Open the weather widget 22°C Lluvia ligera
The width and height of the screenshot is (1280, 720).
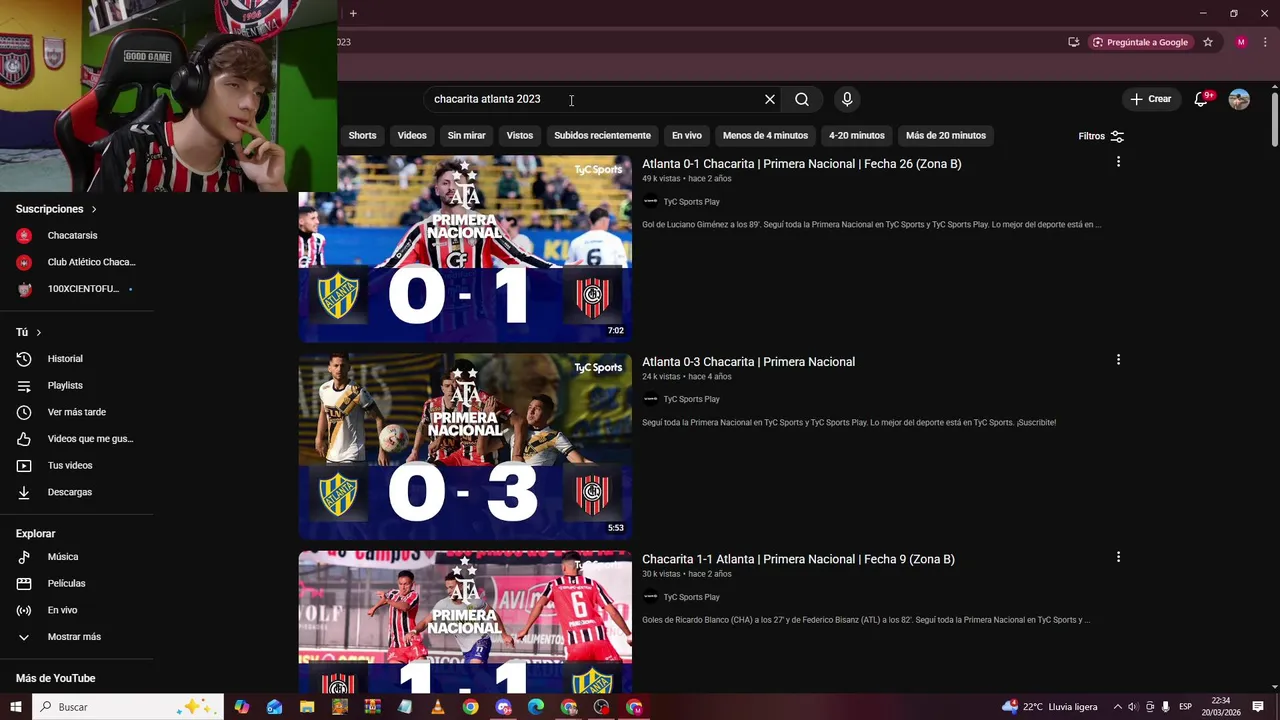1050,707
